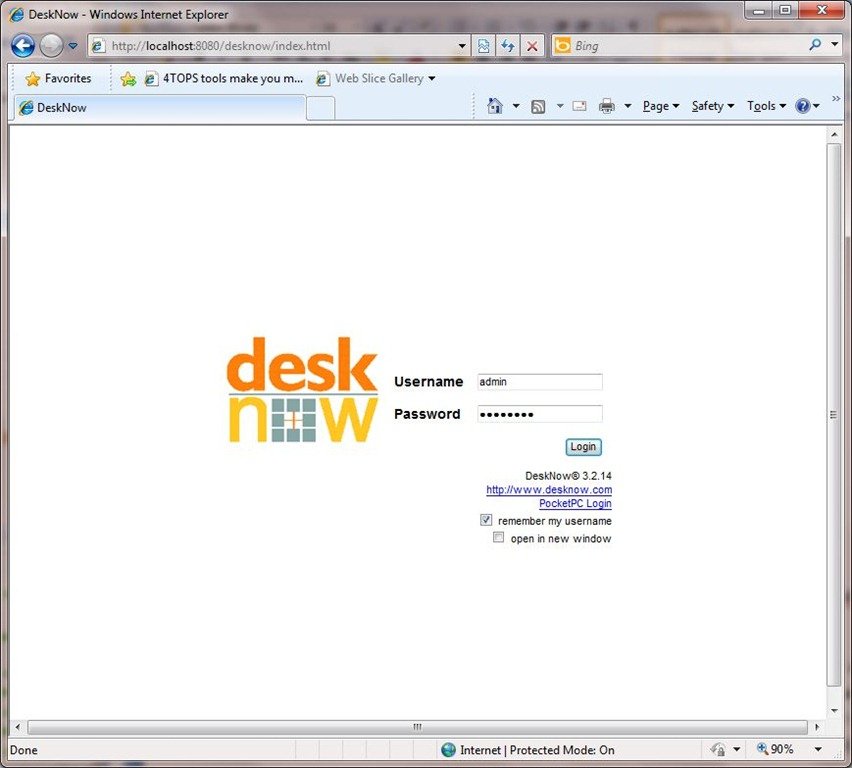Click the horizontal scrollbar thumb

(417, 727)
